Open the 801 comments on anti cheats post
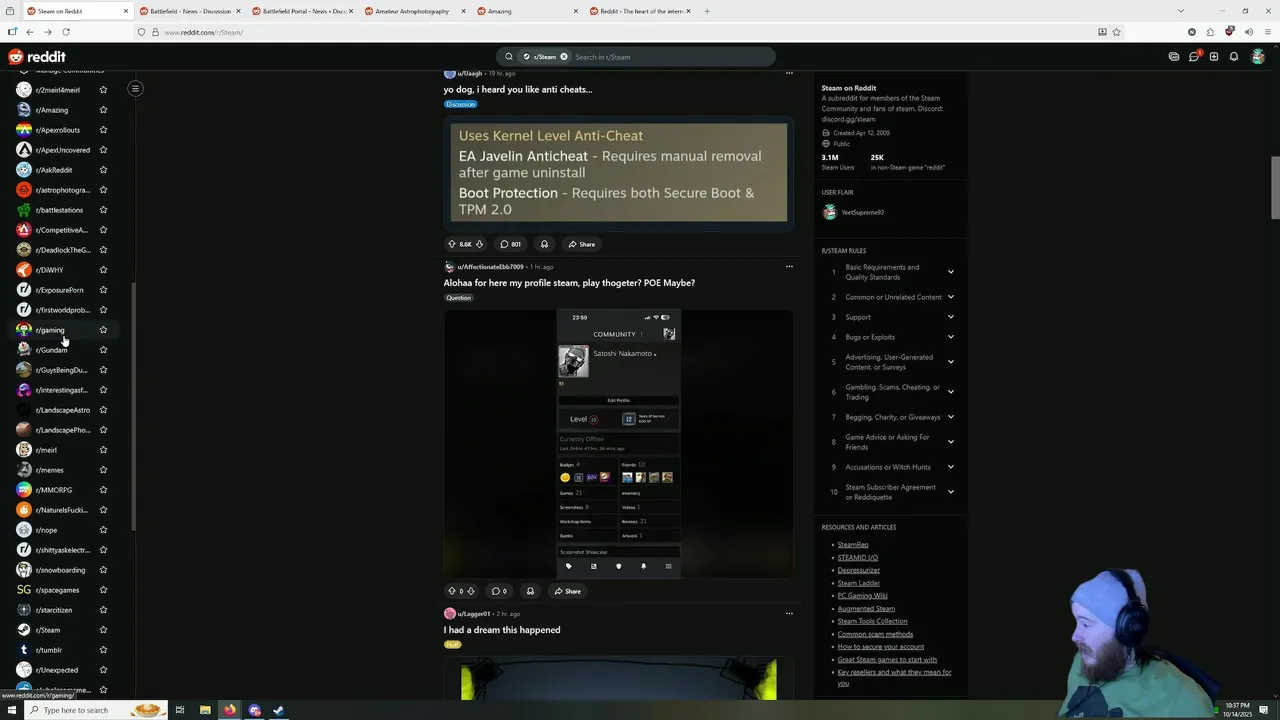The height and width of the screenshot is (720, 1280). [511, 244]
